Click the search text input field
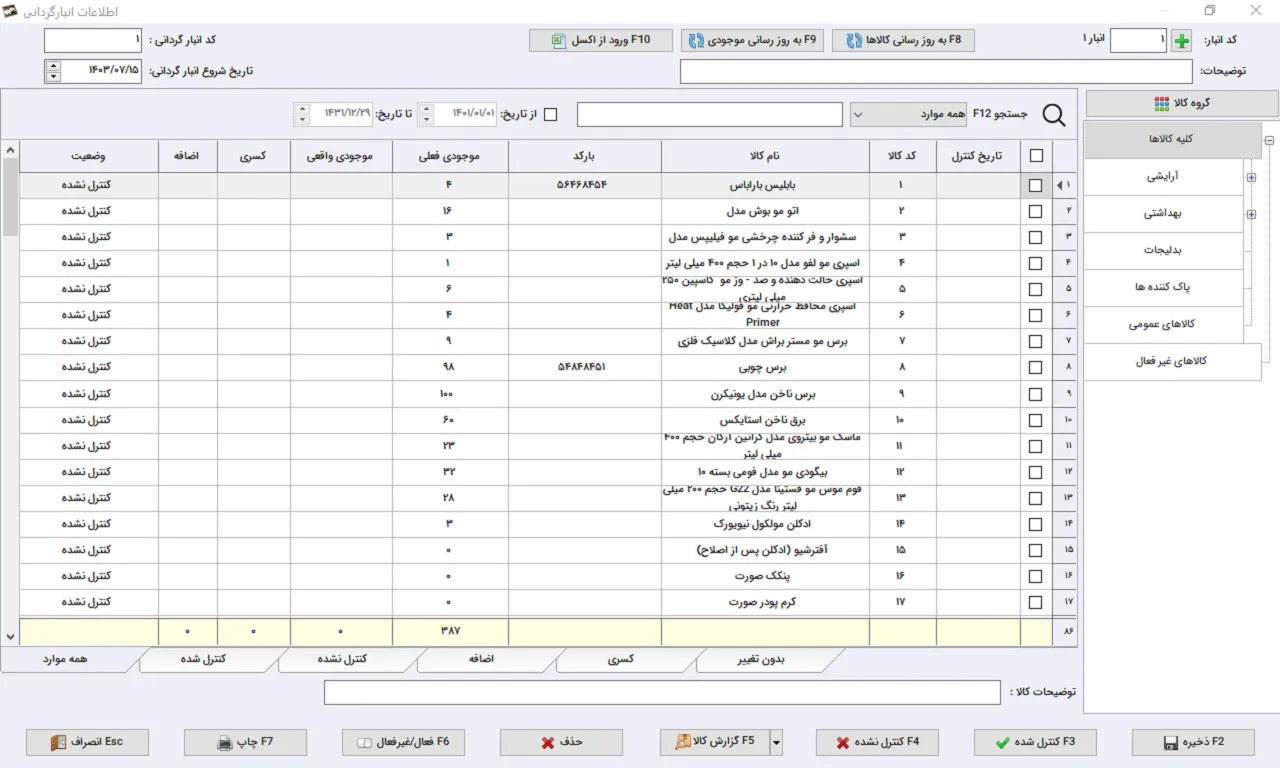1280x768 pixels. coord(710,115)
